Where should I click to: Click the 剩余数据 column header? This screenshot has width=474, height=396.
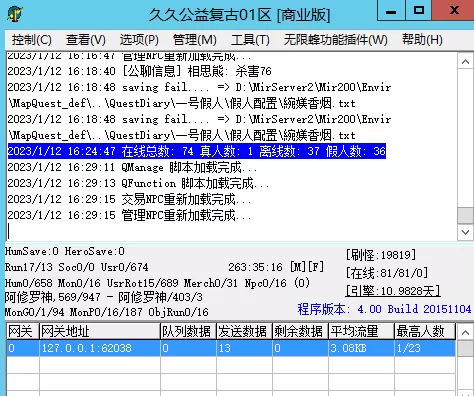[x=300, y=331]
